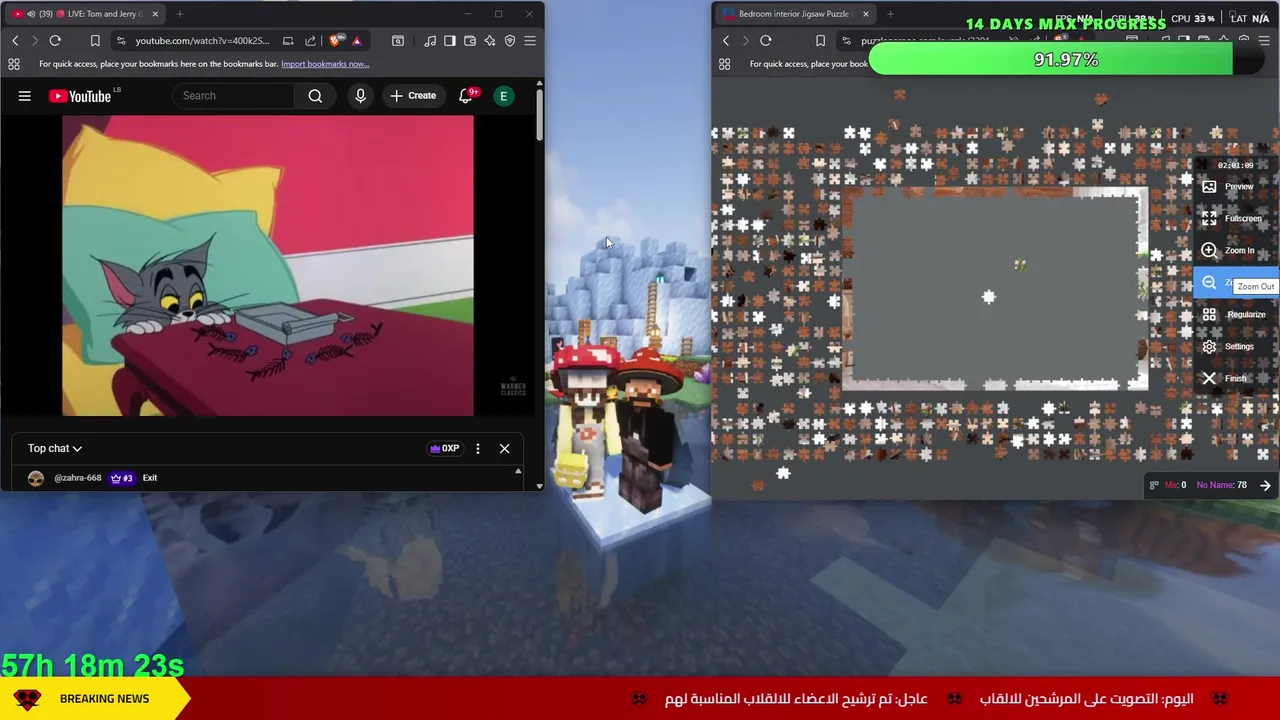Screen dimensions: 1280x720
Task: Click the Create button on YouTube
Action: point(413,96)
